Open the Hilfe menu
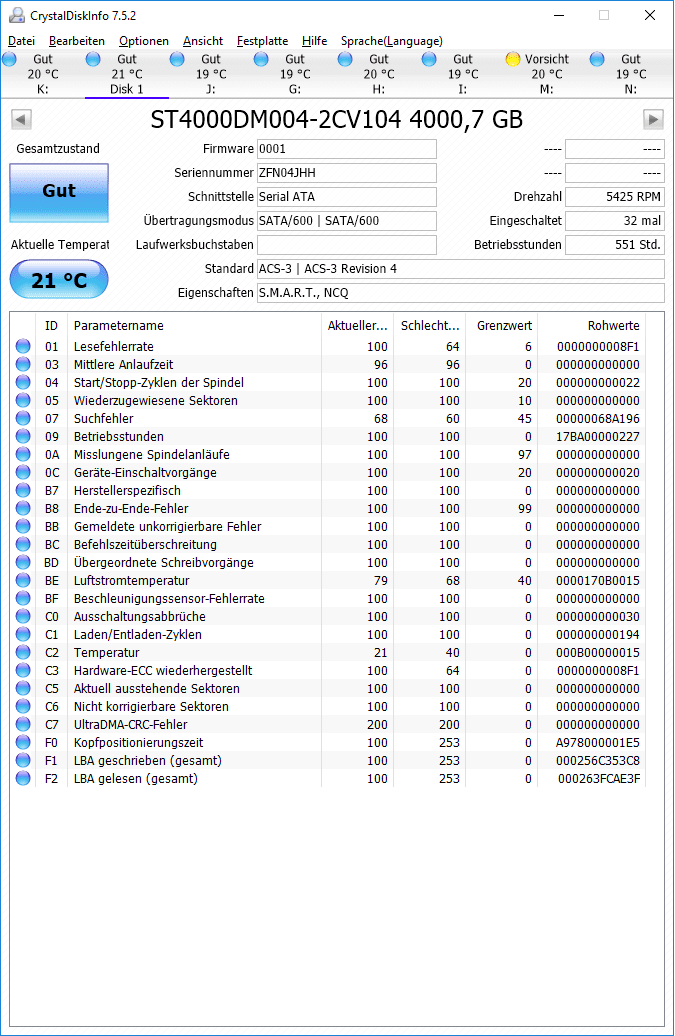This screenshot has width=675, height=1036. coord(314,41)
